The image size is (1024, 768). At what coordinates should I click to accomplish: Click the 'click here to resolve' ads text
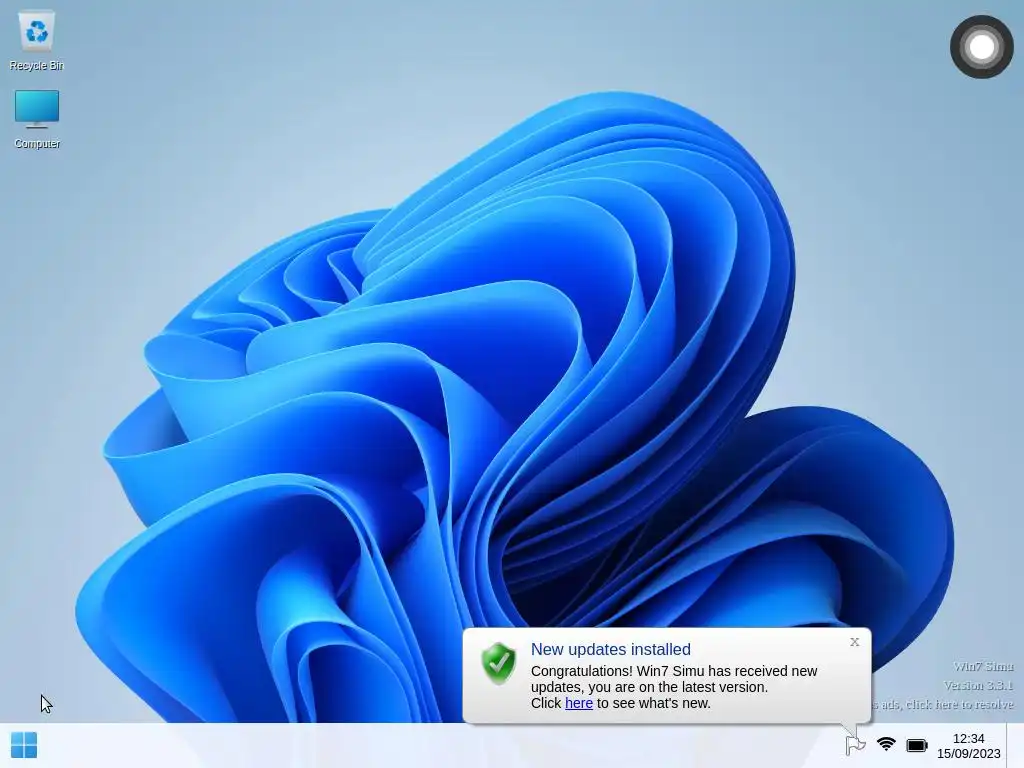click(x=942, y=704)
